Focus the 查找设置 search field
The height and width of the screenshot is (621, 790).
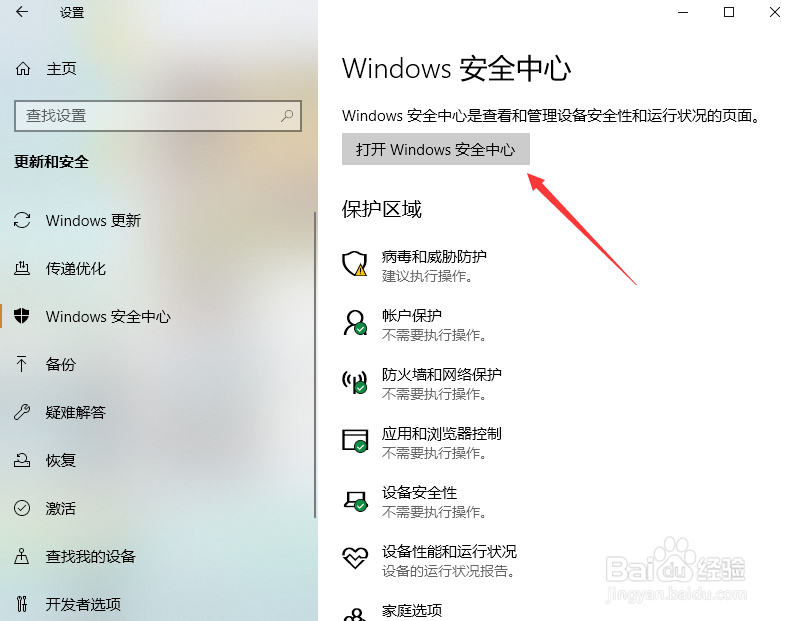point(158,116)
